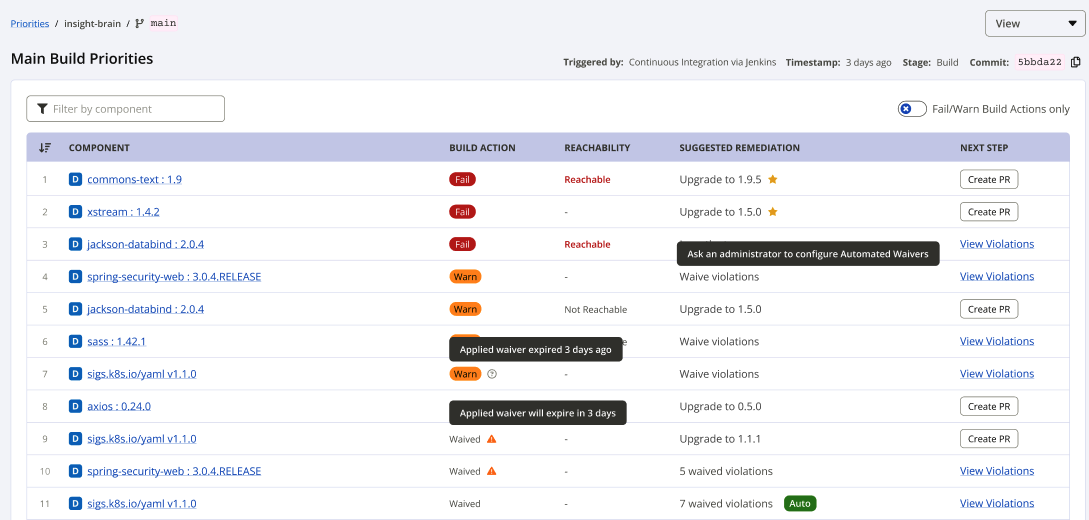
Task: Create PR for axios : 0.24.0
Action: [989, 406]
